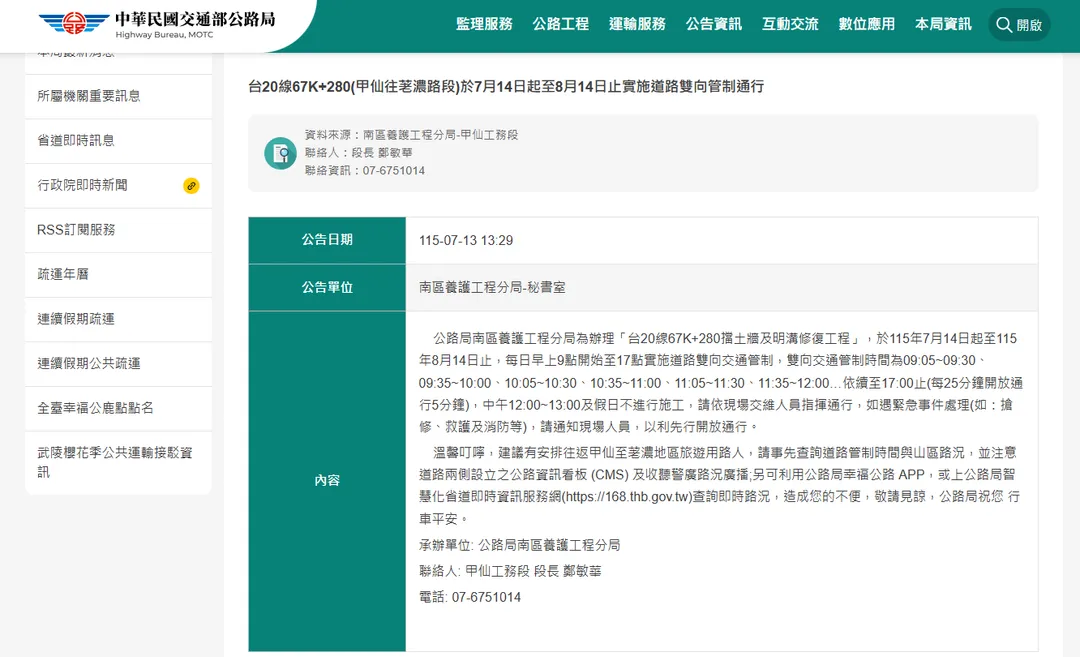The width and height of the screenshot is (1080, 657).
Task: Open 全臺幸福公鹿點點名 sidebar link
Action: (118, 408)
